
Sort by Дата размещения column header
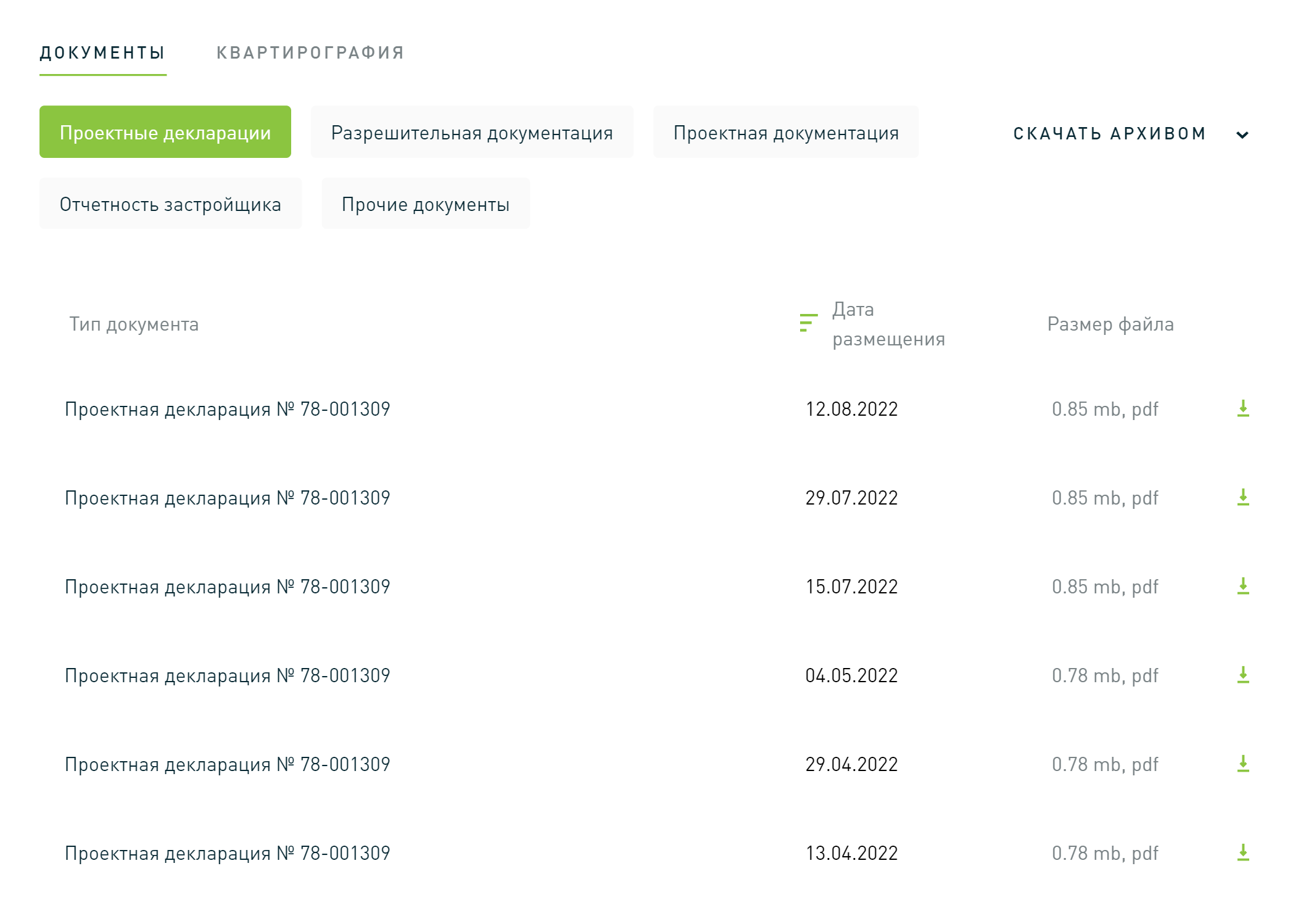click(888, 324)
